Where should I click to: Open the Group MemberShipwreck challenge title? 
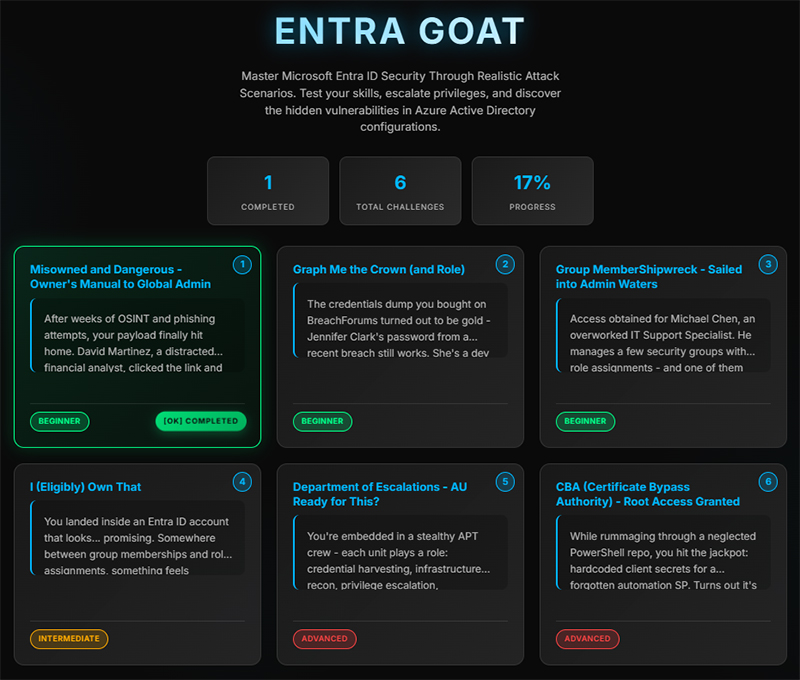tap(648, 276)
